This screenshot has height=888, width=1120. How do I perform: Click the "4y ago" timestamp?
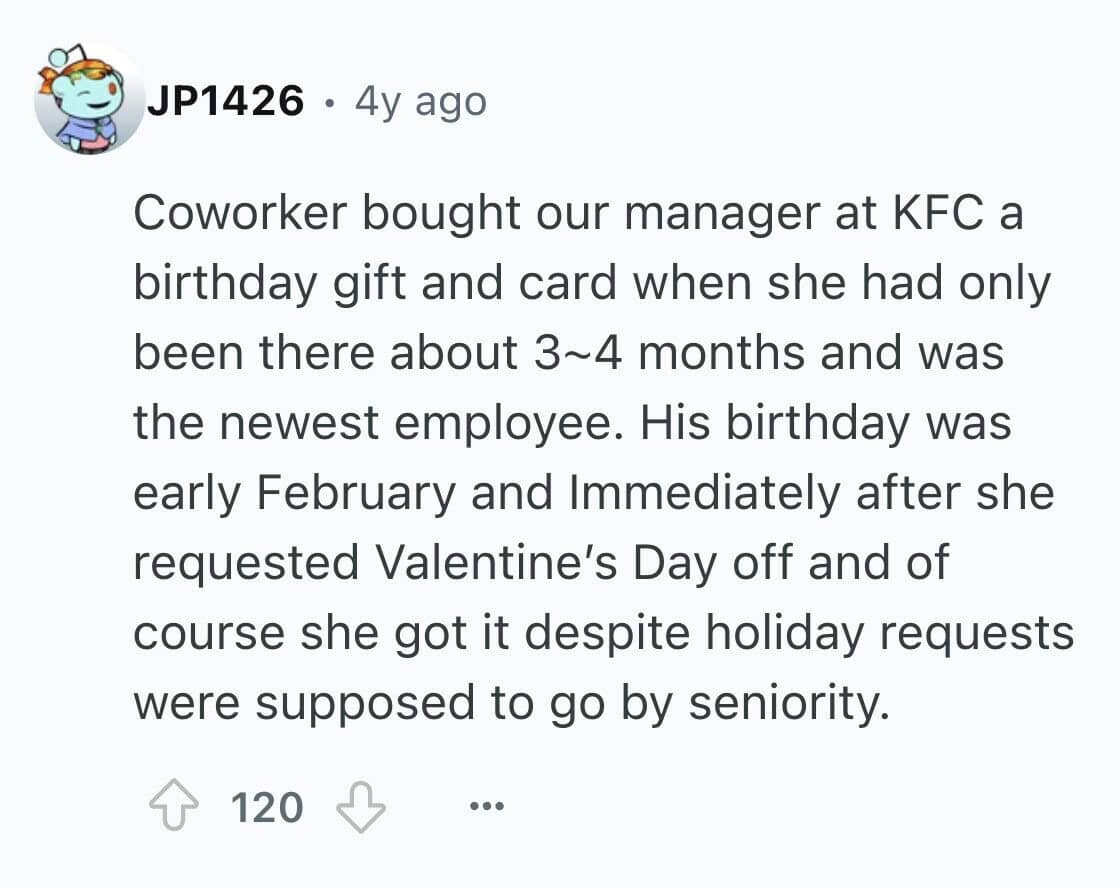pyautogui.click(x=420, y=101)
